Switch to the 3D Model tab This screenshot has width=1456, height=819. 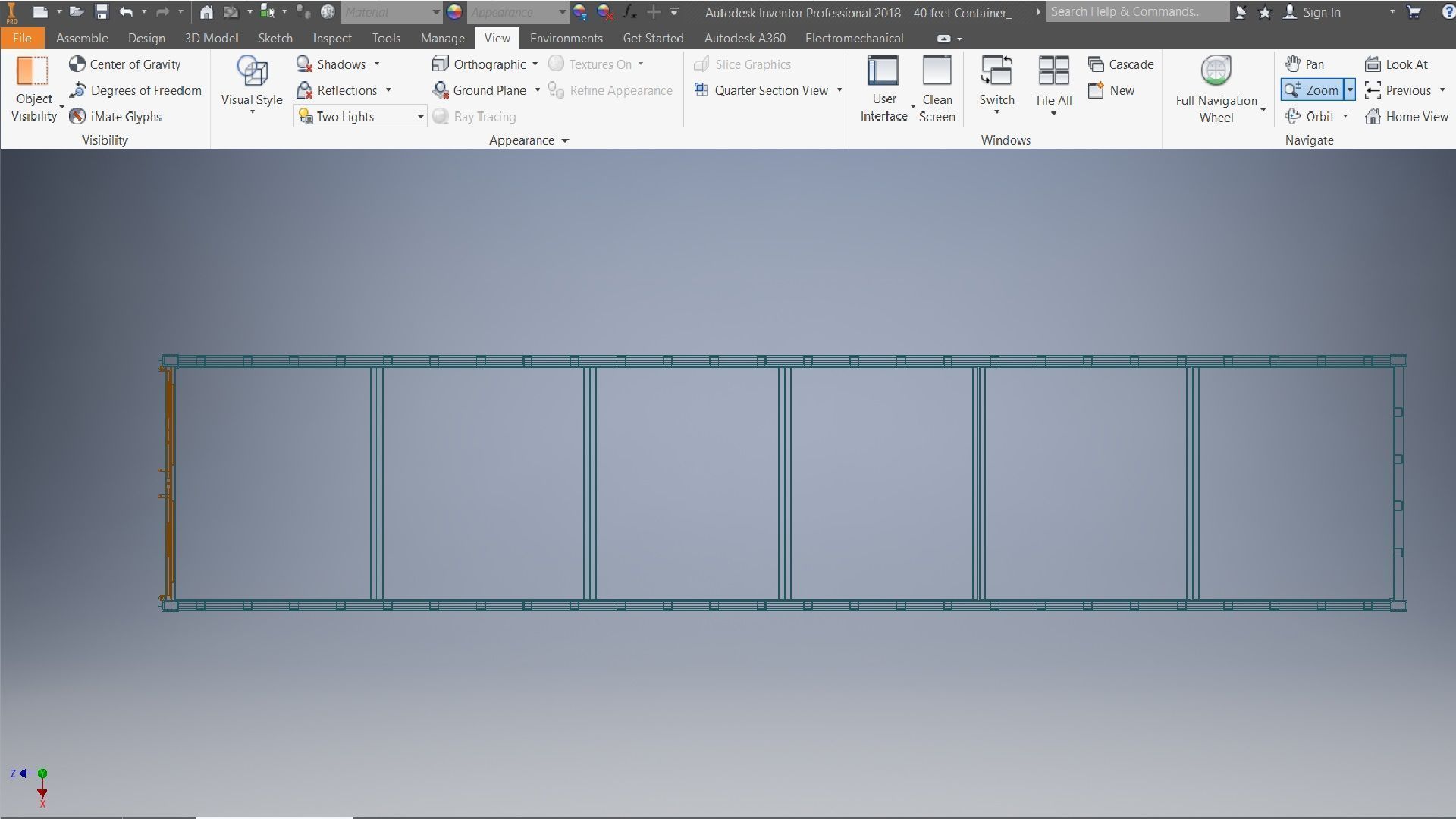[x=212, y=38]
